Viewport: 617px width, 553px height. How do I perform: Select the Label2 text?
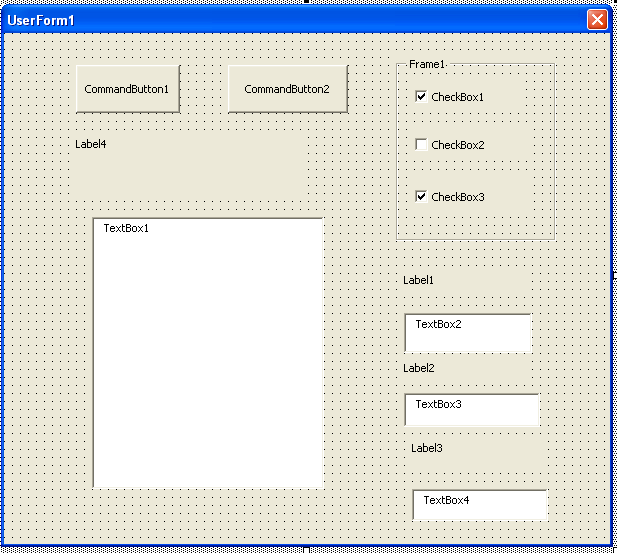tap(419, 368)
